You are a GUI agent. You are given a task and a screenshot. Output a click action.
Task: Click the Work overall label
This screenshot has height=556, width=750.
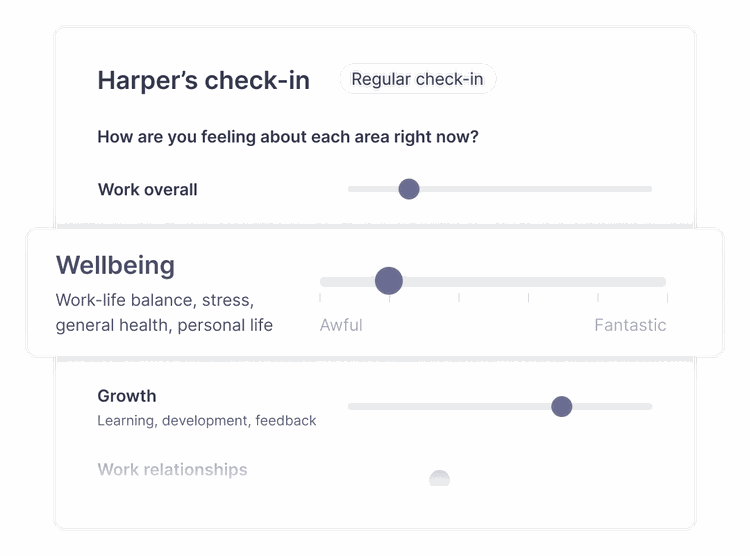point(147,190)
